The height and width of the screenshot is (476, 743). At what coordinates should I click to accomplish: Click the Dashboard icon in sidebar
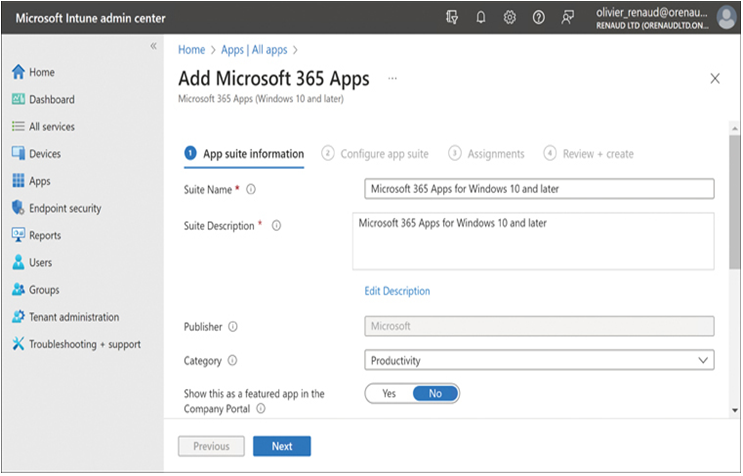pyautogui.click(x=18, y=99)
